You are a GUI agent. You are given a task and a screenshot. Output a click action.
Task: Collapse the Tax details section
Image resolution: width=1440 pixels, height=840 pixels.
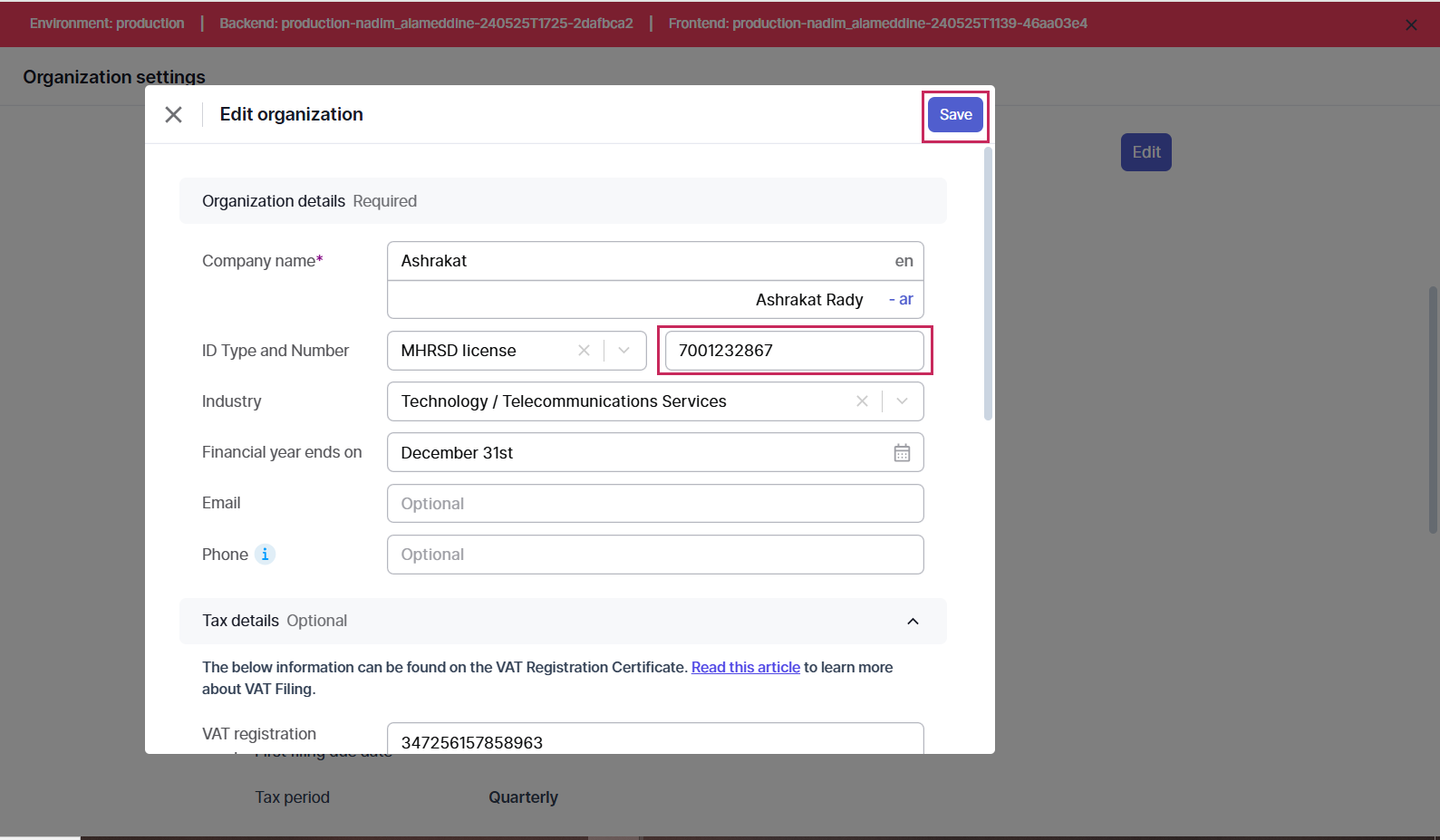pos(913,621)
